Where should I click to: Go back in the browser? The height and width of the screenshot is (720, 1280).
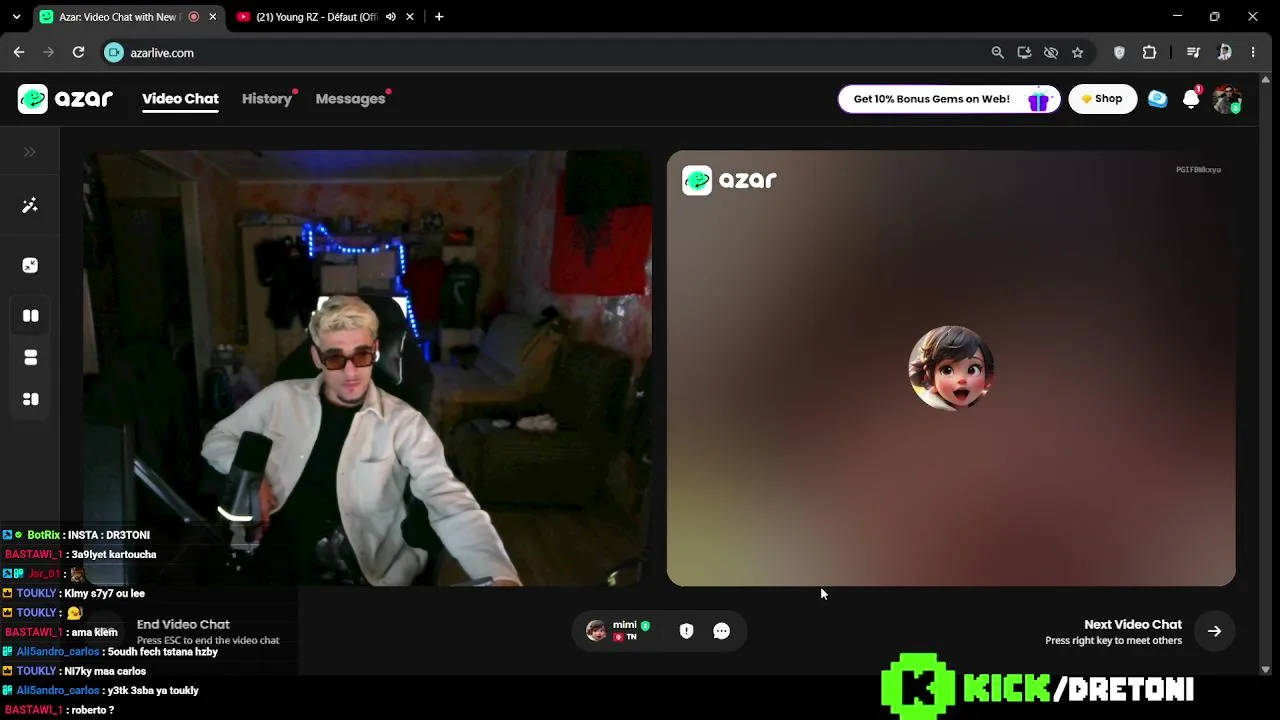coord(19,53)
